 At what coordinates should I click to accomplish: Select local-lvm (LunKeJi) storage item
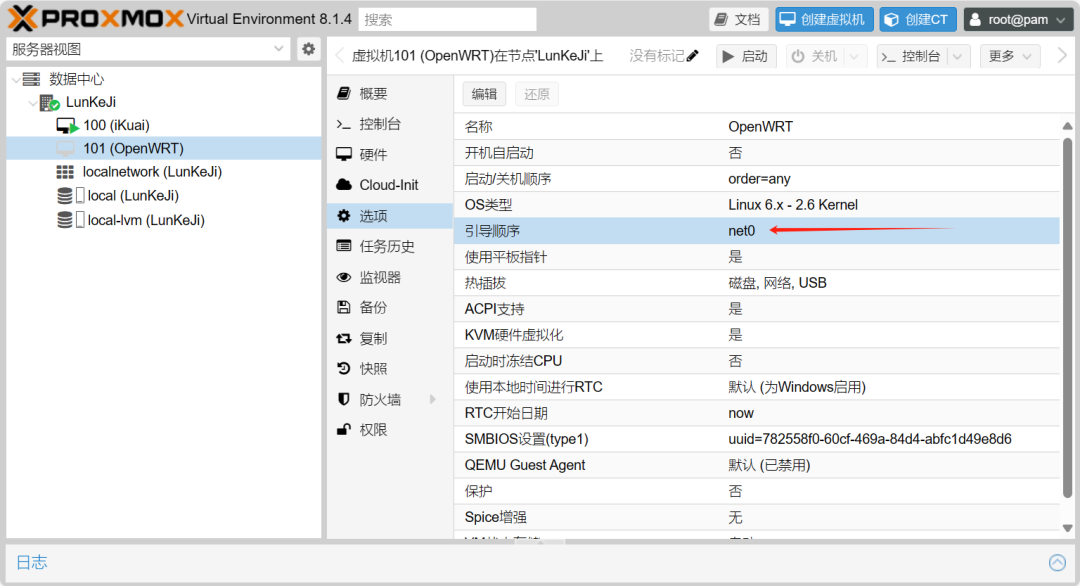click(x=164, y=220)
